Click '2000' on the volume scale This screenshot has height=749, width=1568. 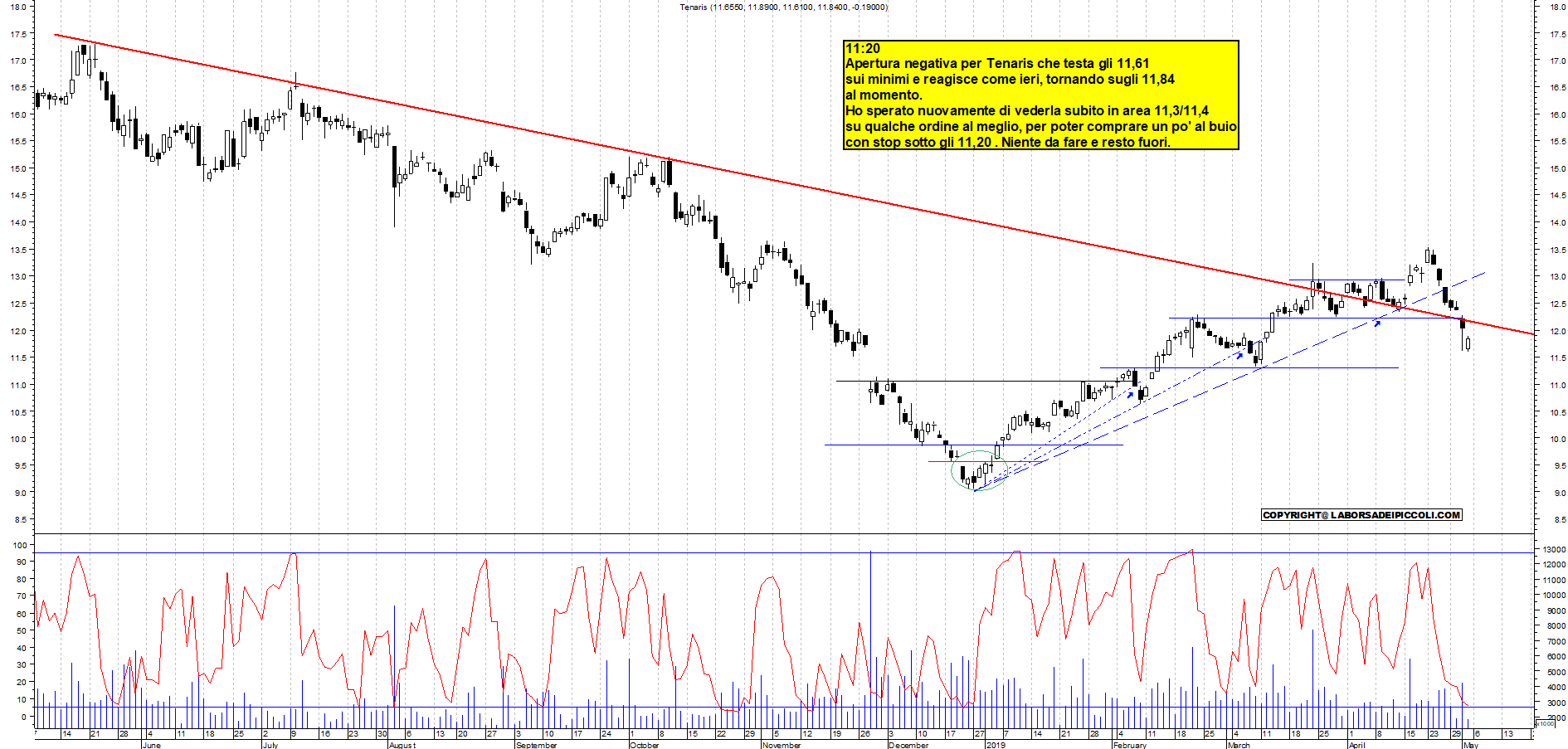(x=1556, y=717)
